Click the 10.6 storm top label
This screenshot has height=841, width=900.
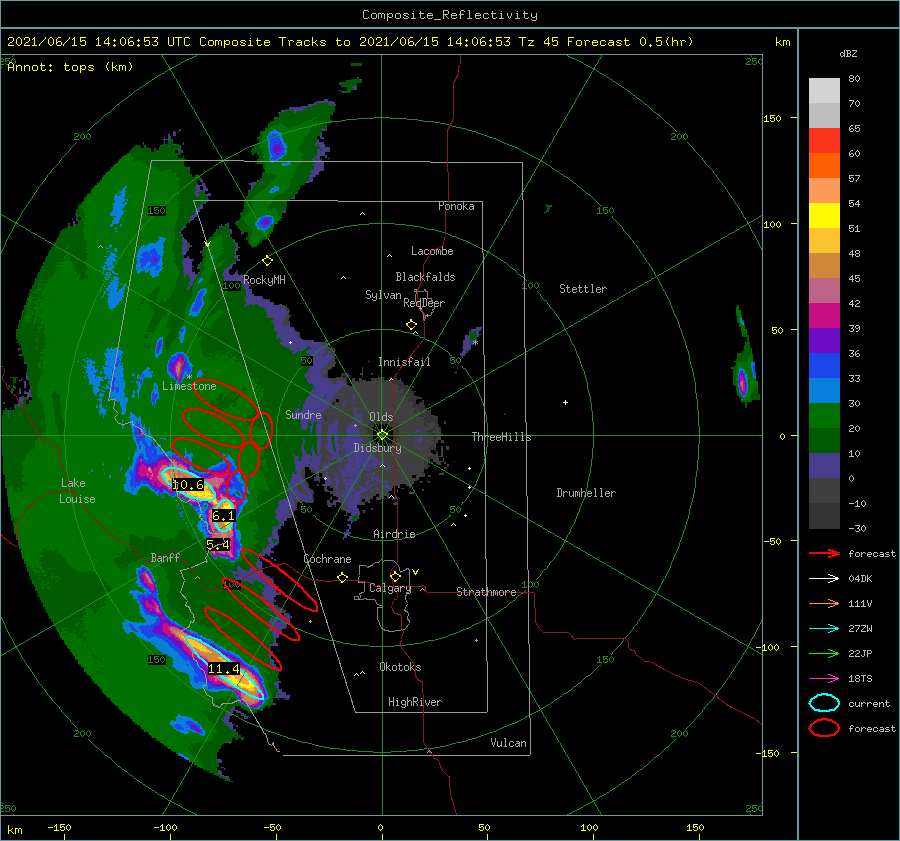coord(188,485)
